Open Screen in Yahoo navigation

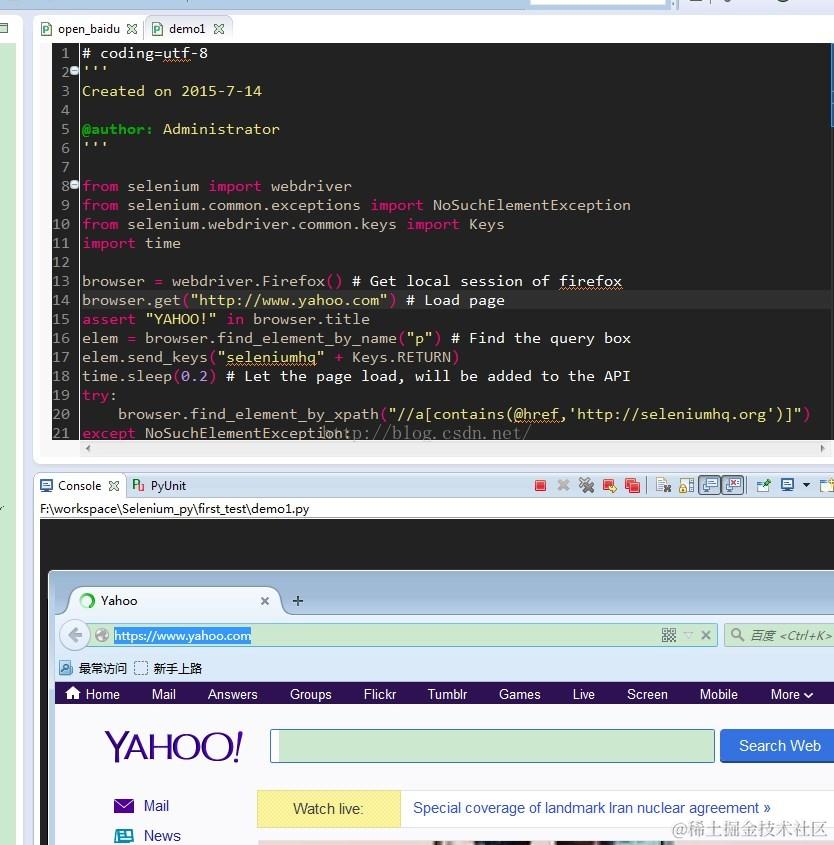point(647,694)
